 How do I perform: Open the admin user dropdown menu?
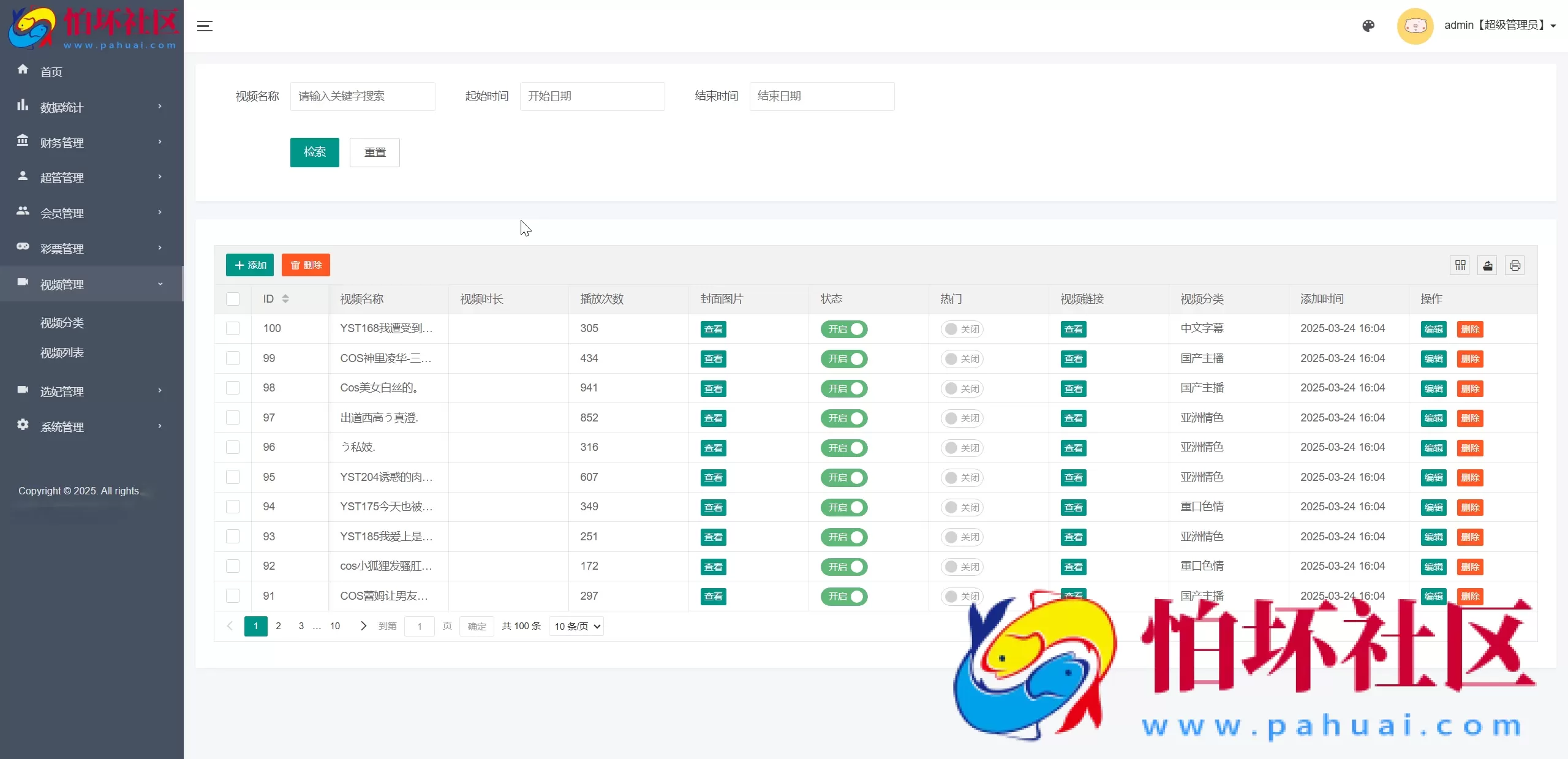click(1499, 26)
